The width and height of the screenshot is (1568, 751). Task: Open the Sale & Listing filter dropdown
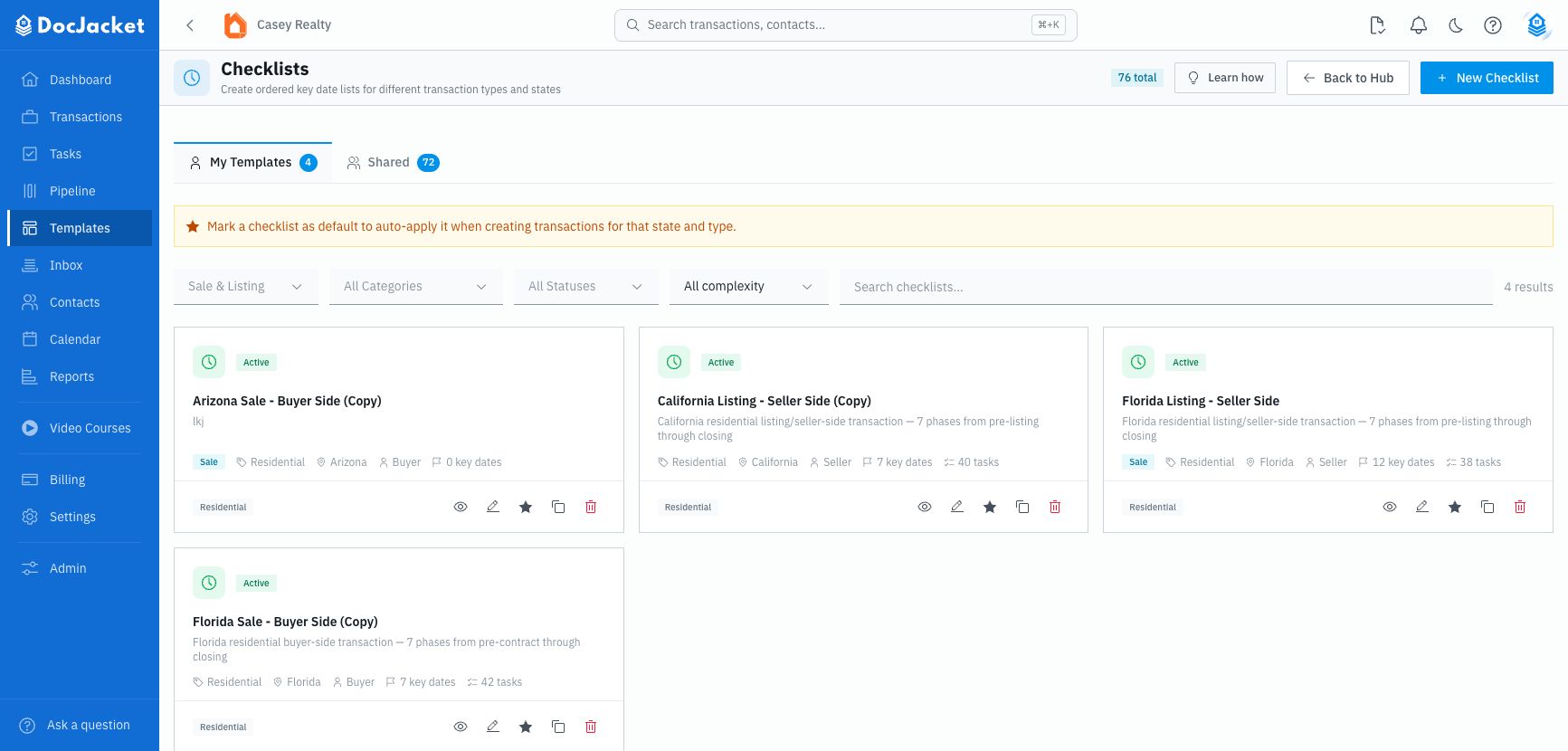click(246, 287)
